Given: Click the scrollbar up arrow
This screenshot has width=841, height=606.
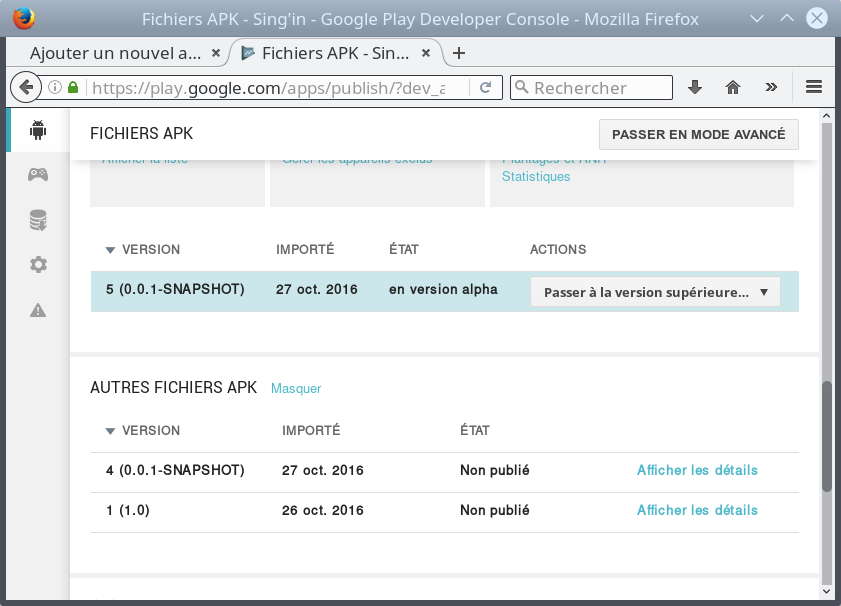Looking at the screenshot, I should pyautogui.click(x=827, y=115).
